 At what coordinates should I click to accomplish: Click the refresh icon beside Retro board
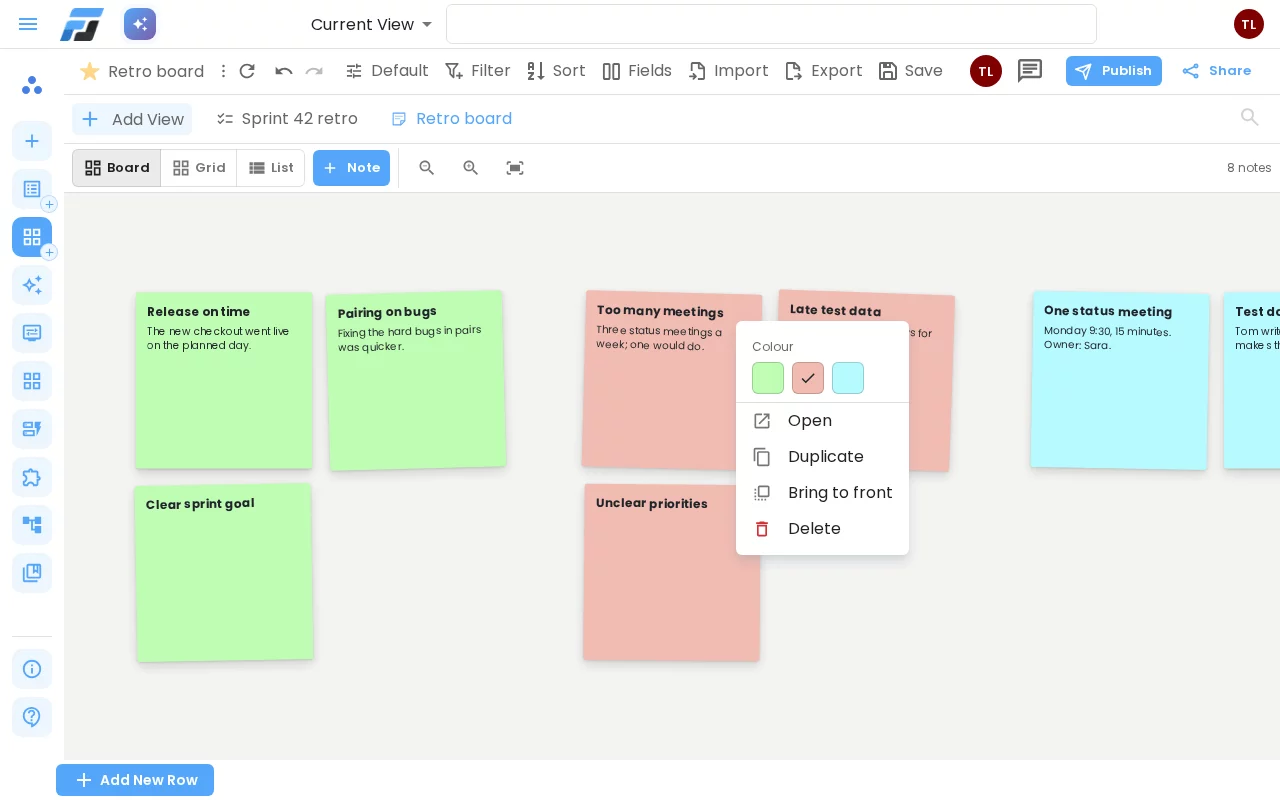(x=247, y=71)
